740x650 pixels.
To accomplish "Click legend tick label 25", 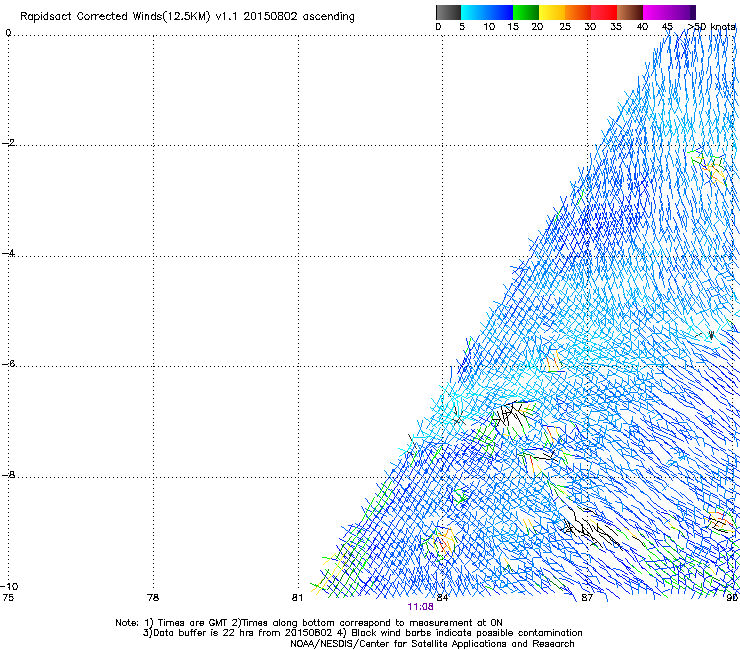I will pos(565,26).
